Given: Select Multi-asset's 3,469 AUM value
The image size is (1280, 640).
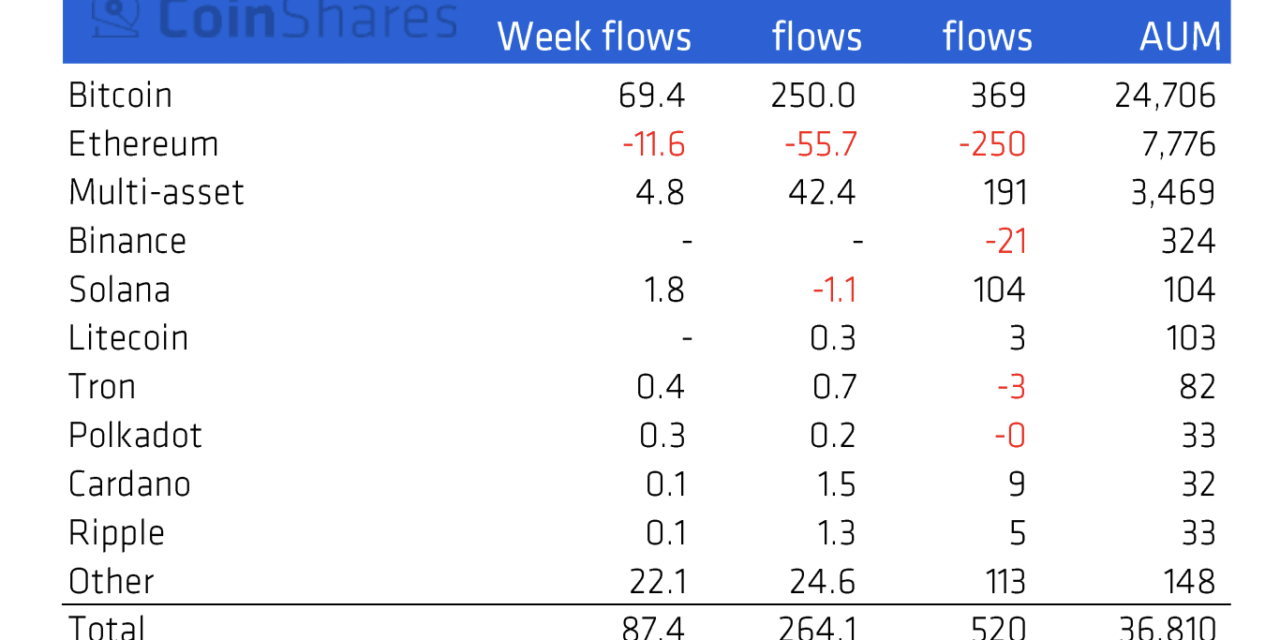Looking at the screenshot, I should tap(1172, 192).
